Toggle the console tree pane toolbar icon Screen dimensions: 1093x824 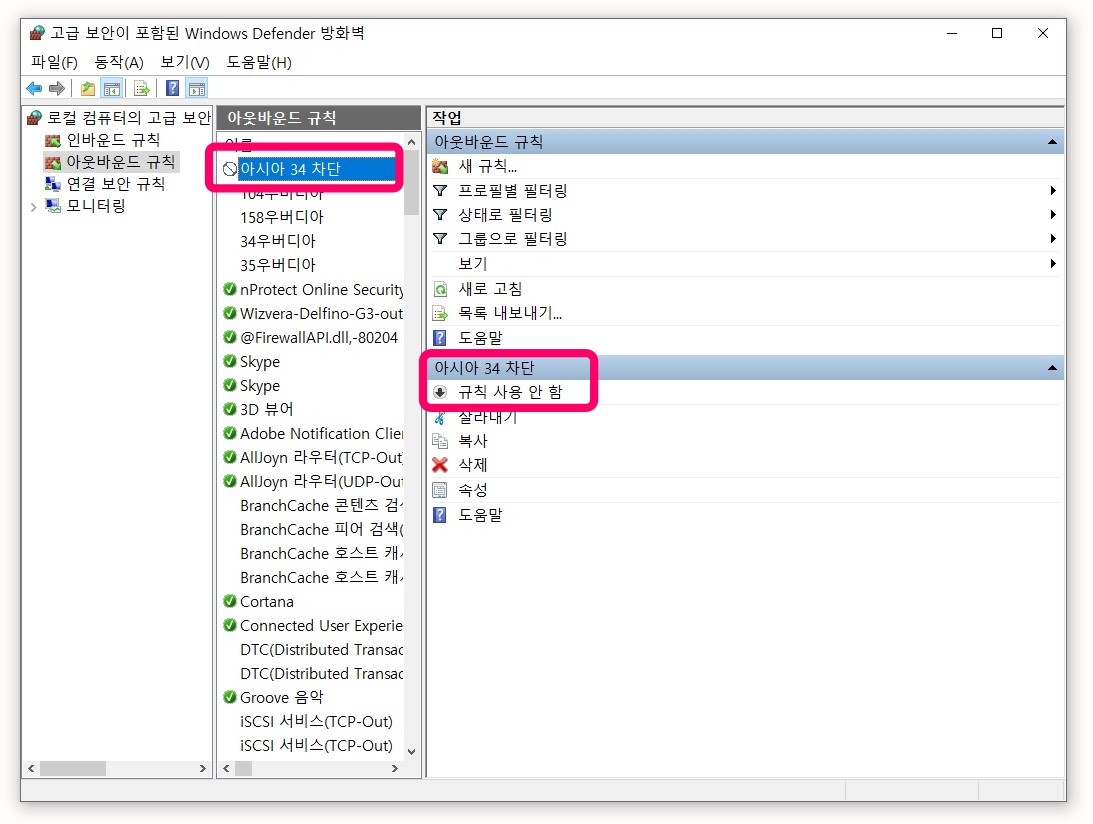pos(112,89)
